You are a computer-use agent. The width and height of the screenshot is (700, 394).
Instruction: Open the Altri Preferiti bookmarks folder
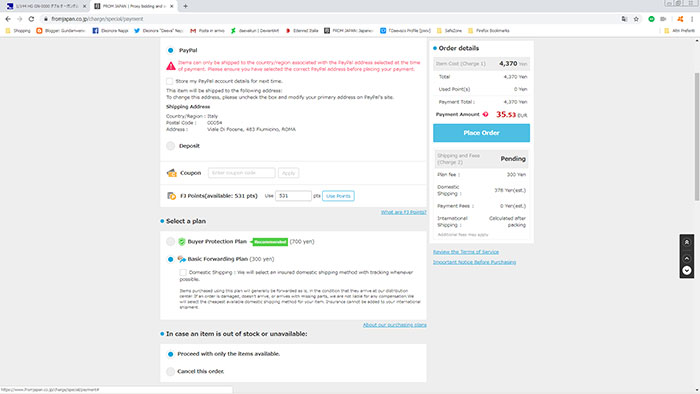[679, 31]
